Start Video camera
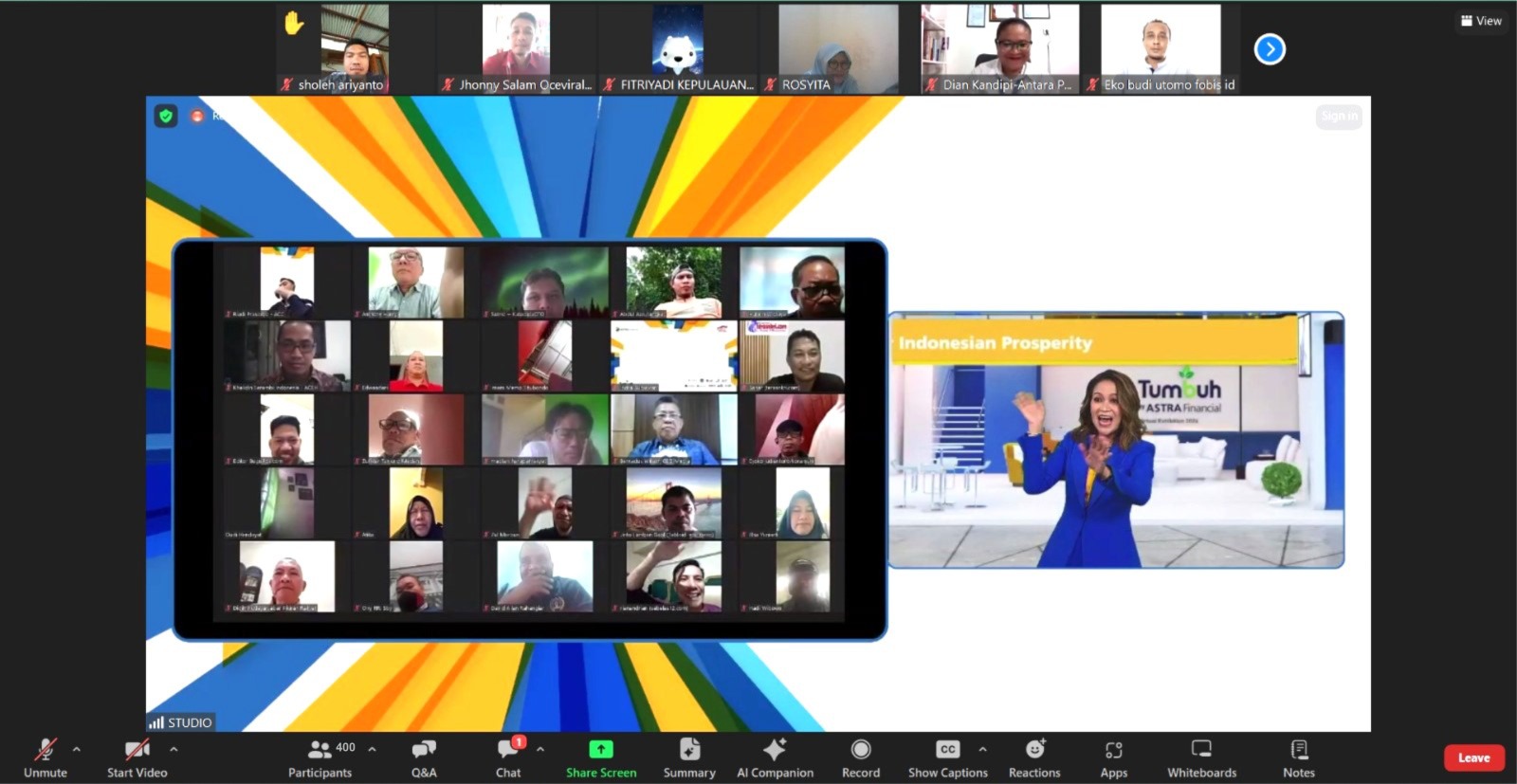This screenshot has width=1517, height=784. pyautogui.click(x=137, y=757)
